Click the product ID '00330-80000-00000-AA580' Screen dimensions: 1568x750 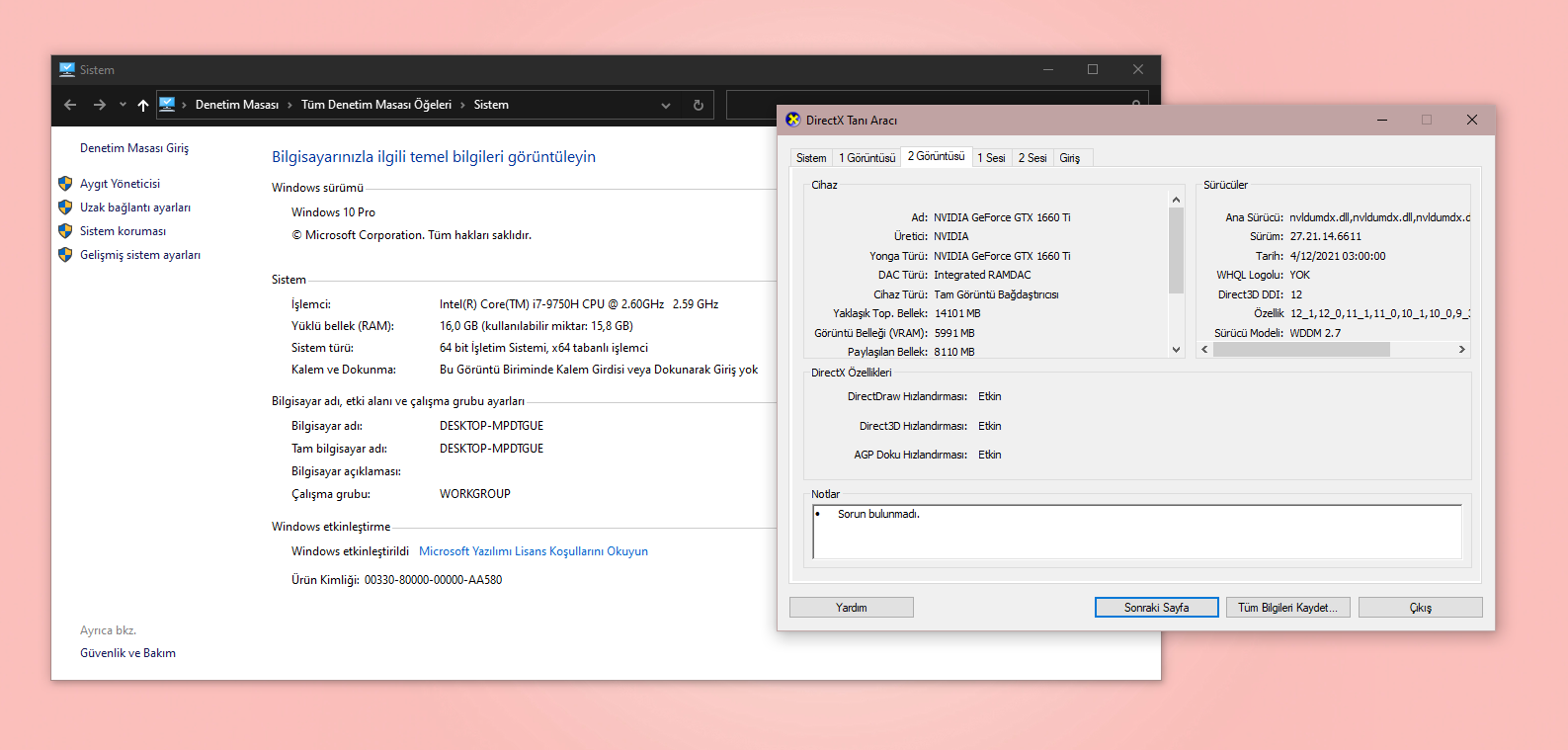coord(433,580)
